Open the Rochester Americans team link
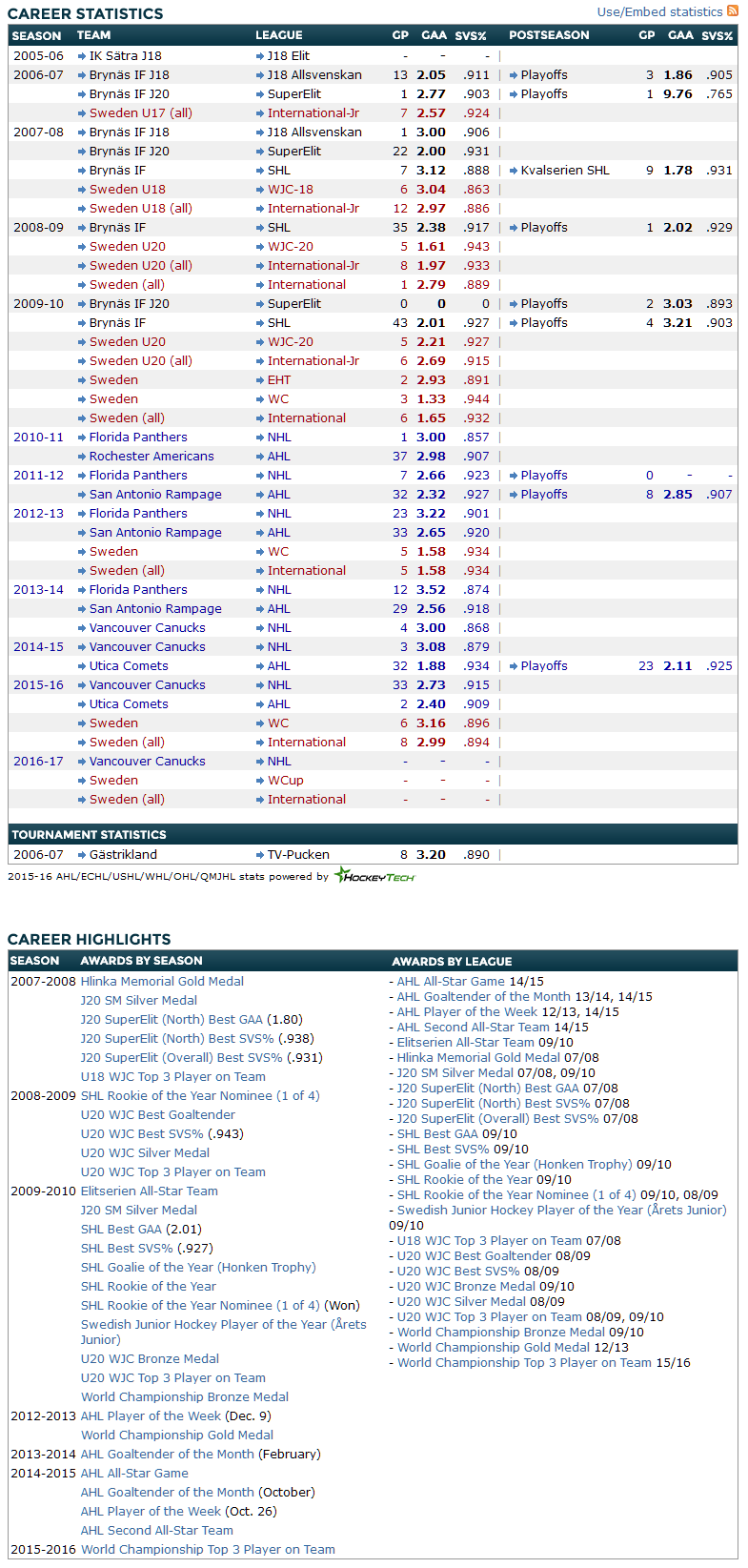Image resolution: width=748 pixels, height=1568 pixels. coord(152,457)
